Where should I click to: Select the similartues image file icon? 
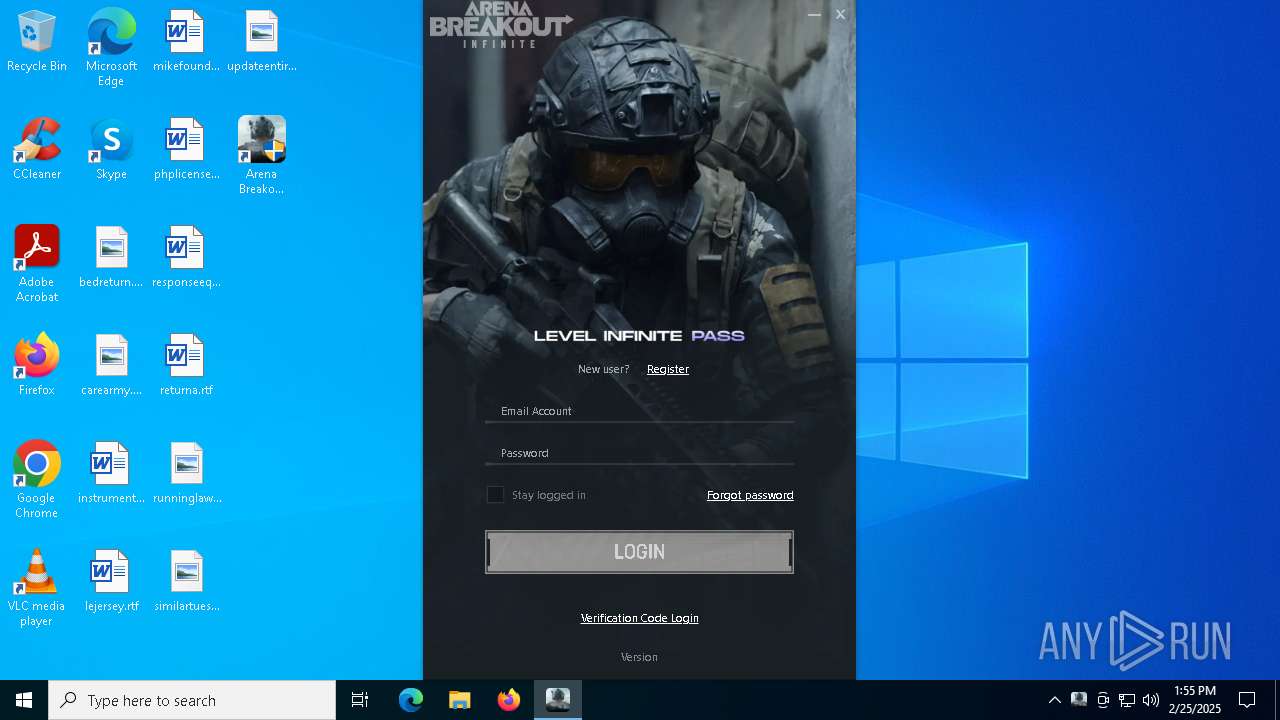coord(186,582)
